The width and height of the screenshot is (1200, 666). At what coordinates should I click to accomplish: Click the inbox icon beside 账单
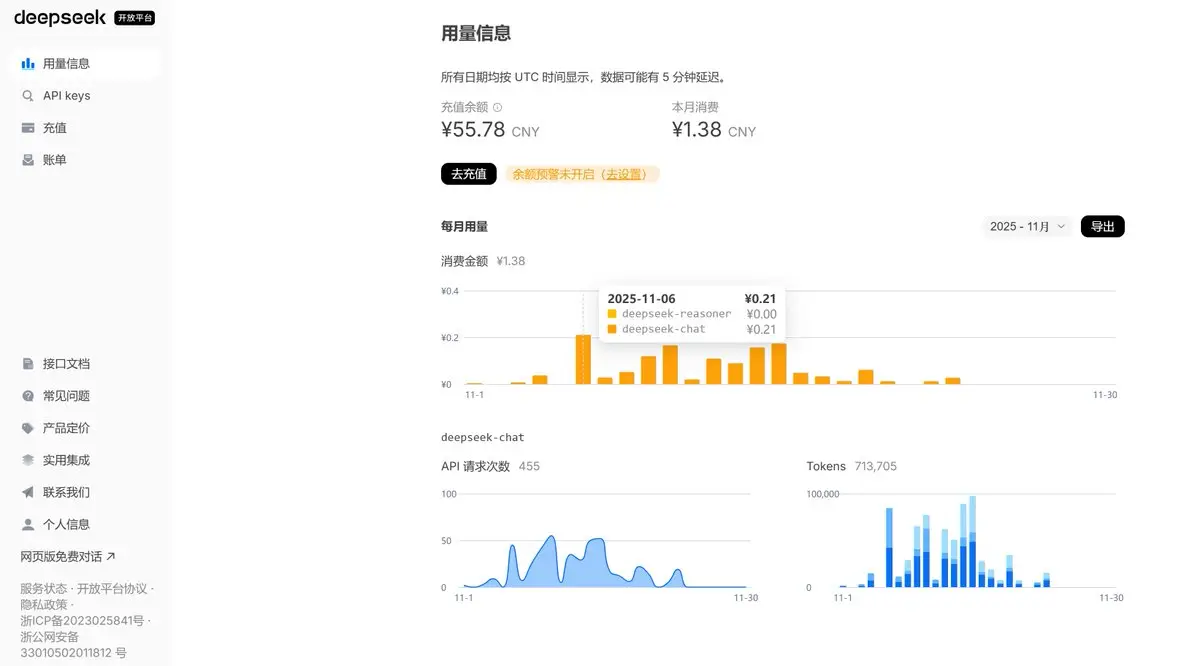28,159
